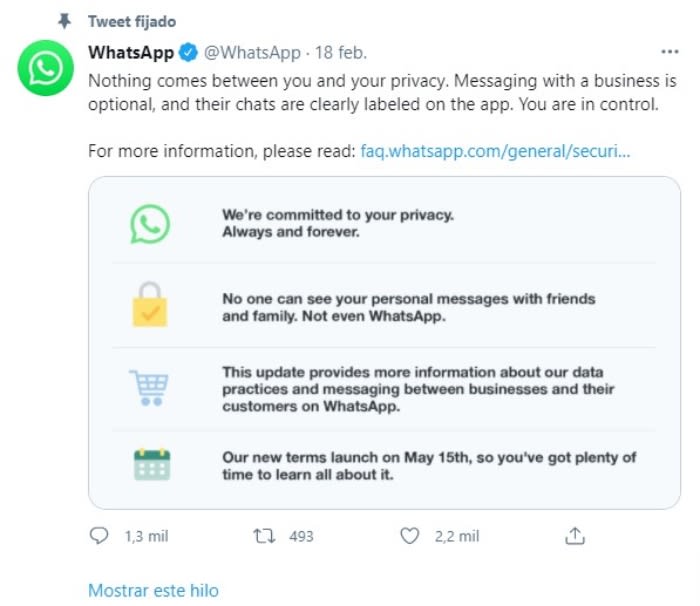Open the faq.whatsapp.com link
This screenshot has height=606, width=700.
(x=495, y=152)
